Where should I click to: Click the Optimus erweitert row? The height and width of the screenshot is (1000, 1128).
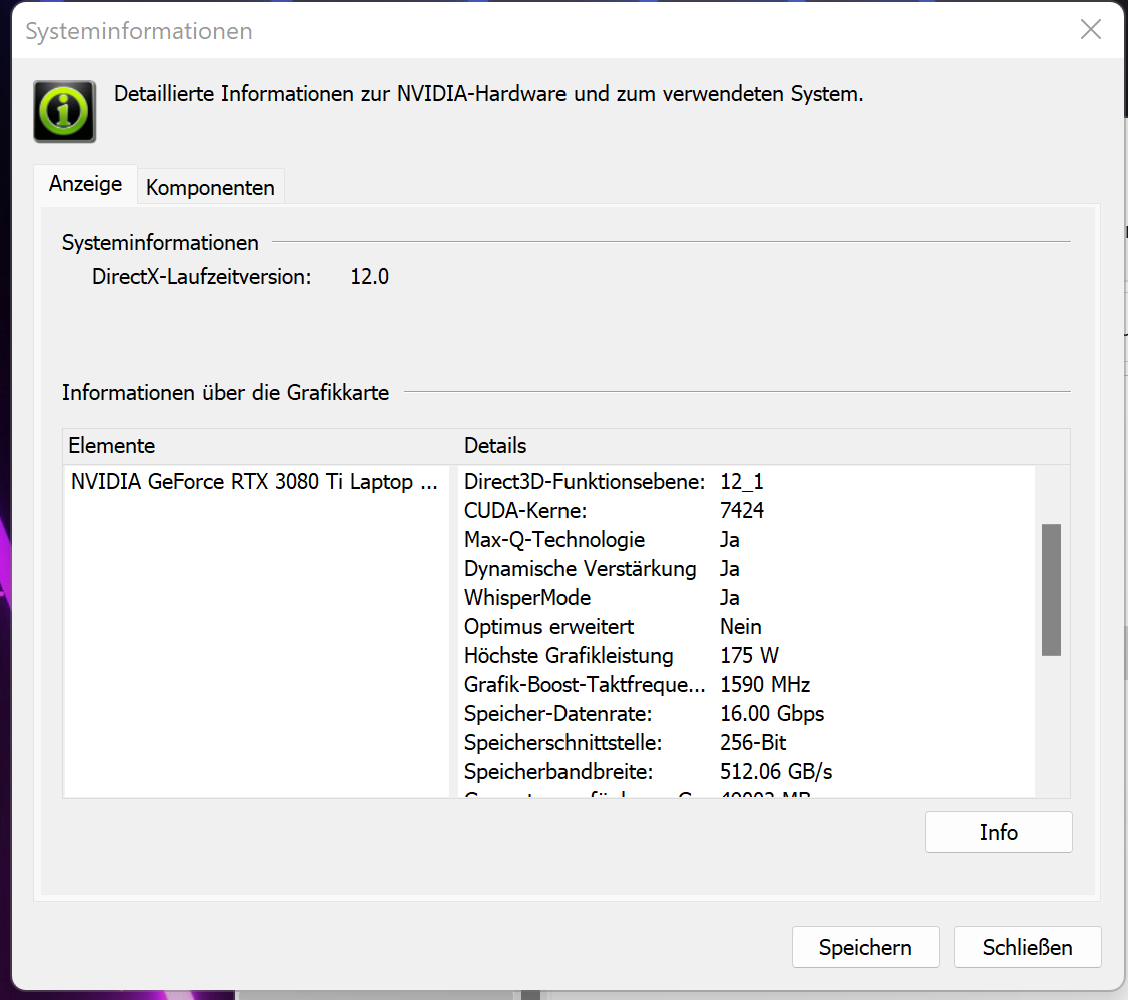[612, 627]
